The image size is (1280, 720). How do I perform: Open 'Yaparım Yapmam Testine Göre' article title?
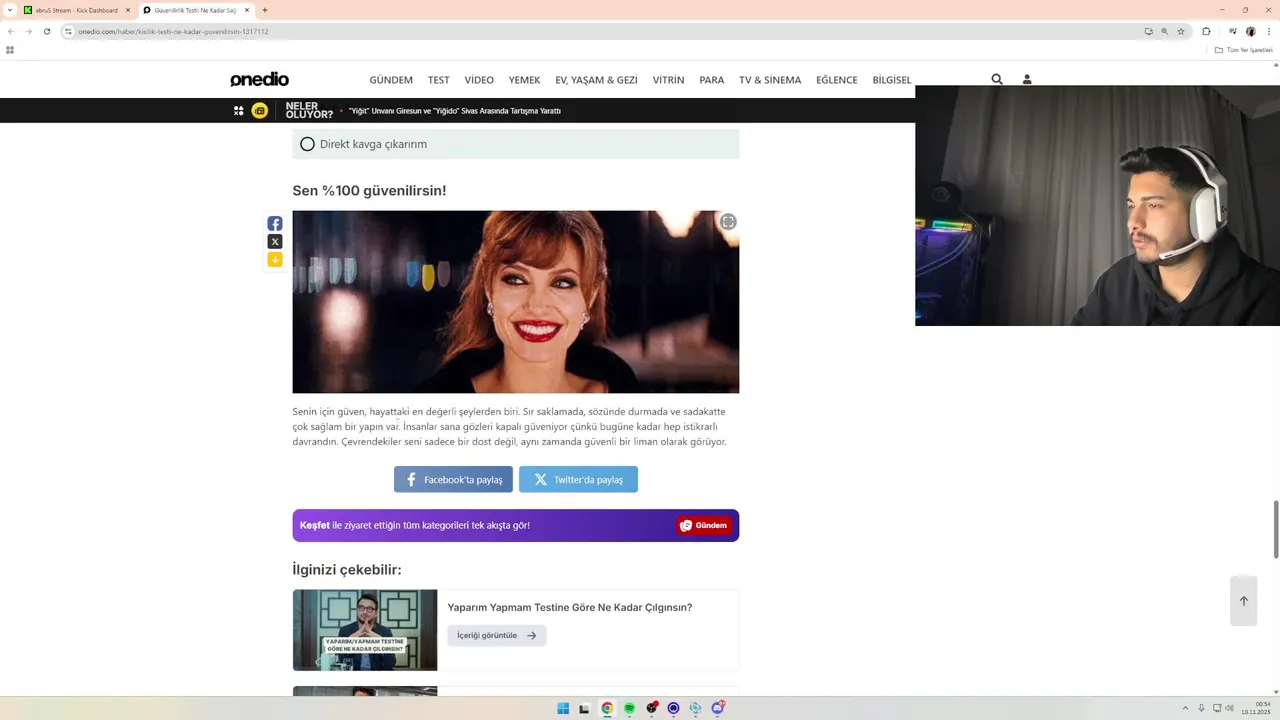(x=570, y=607)
